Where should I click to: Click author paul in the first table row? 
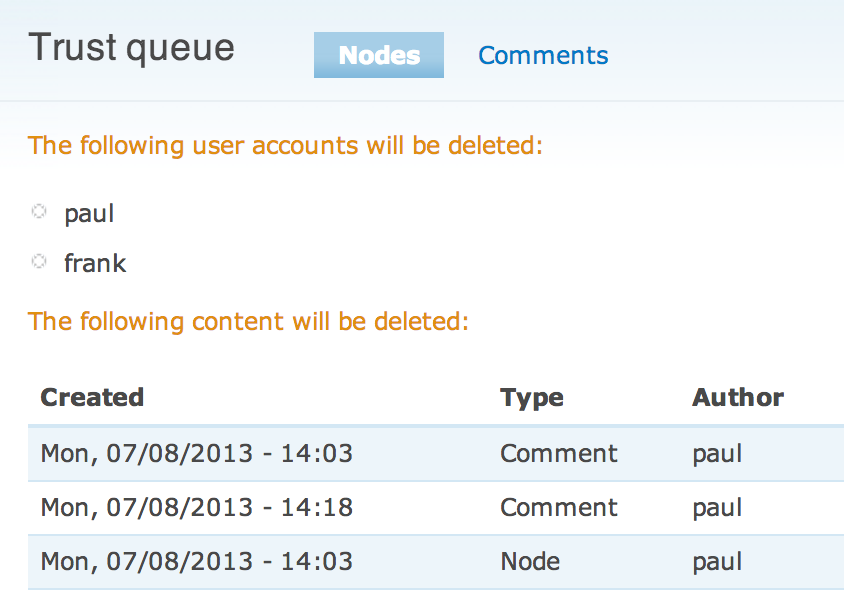(x=716, y=453)
